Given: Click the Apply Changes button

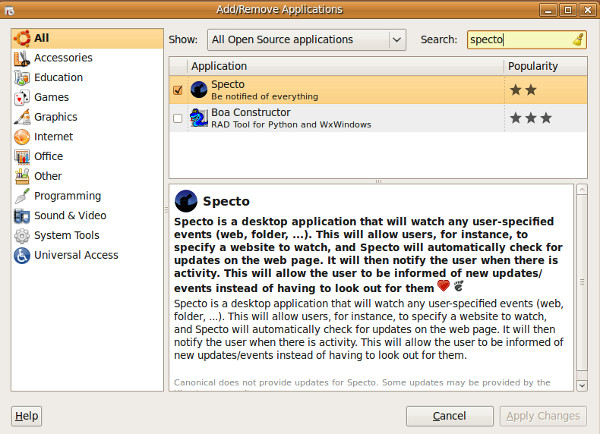Looking at the screenshot, I should (543, 416).
